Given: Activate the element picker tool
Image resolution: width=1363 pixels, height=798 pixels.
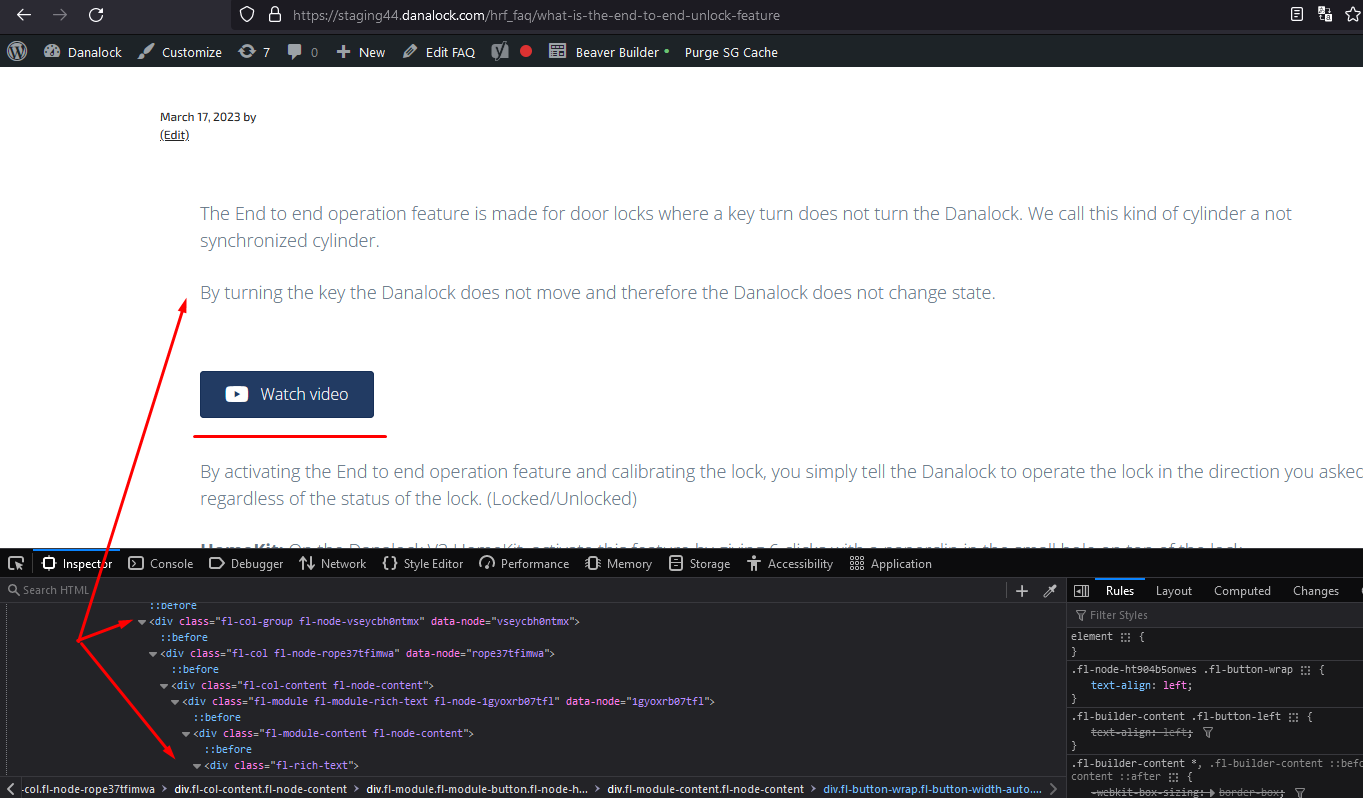Looking at the screenshot, I should tap(16, 563).
